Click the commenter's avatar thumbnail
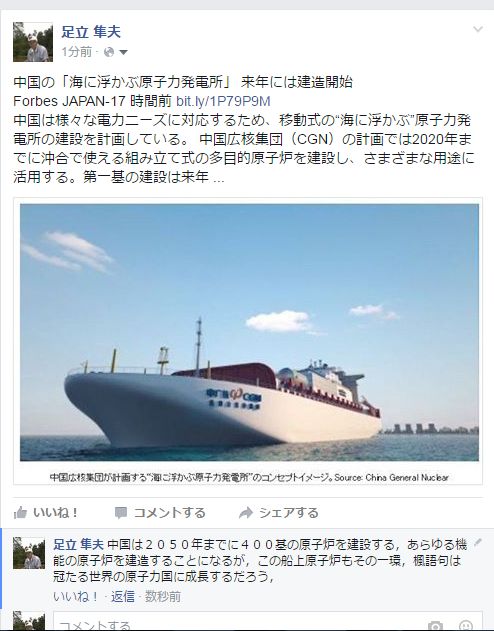Screen dimensions: 494x631 tap(29, 553)
